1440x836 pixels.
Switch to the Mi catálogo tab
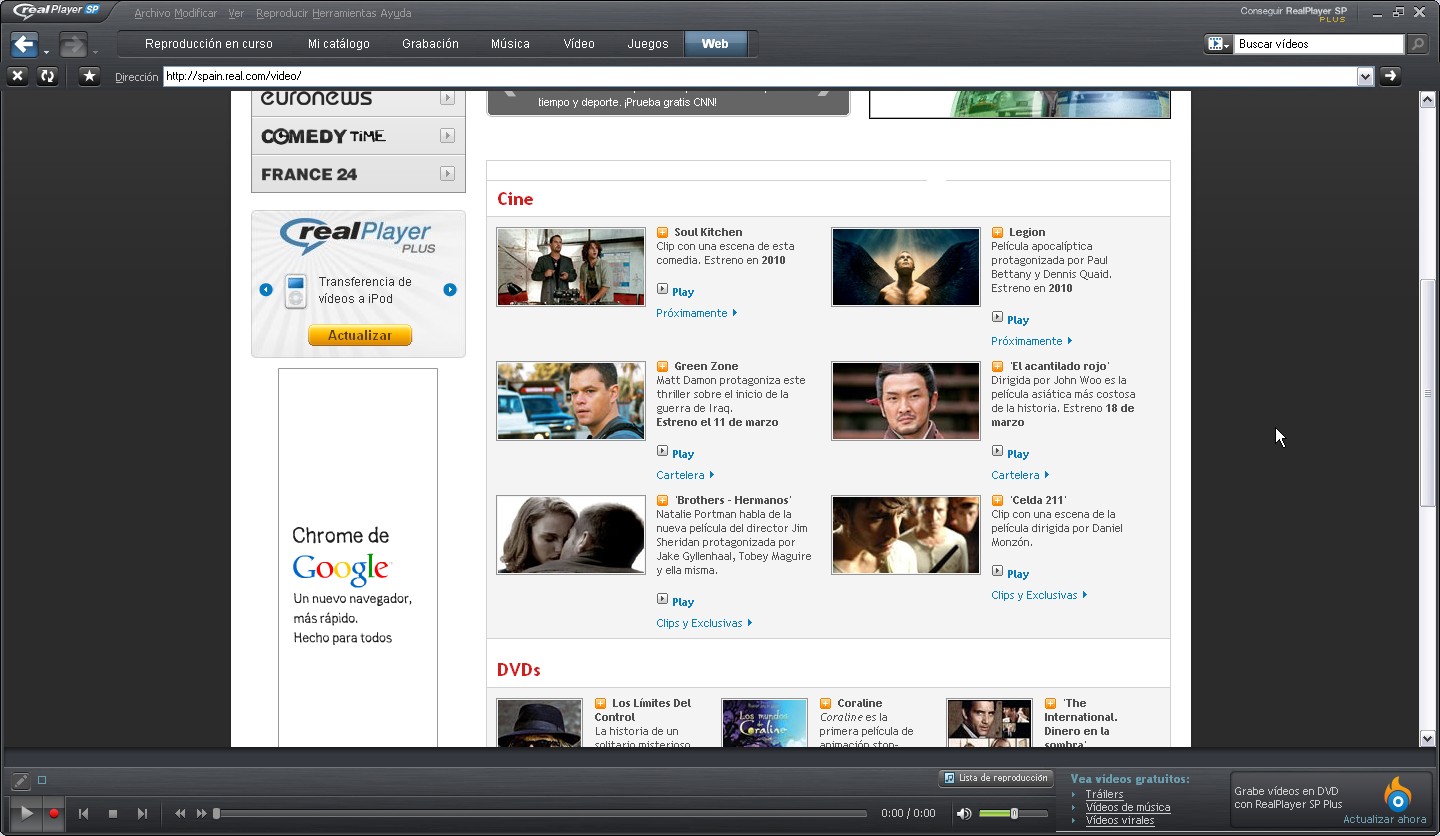coord(339,44)
